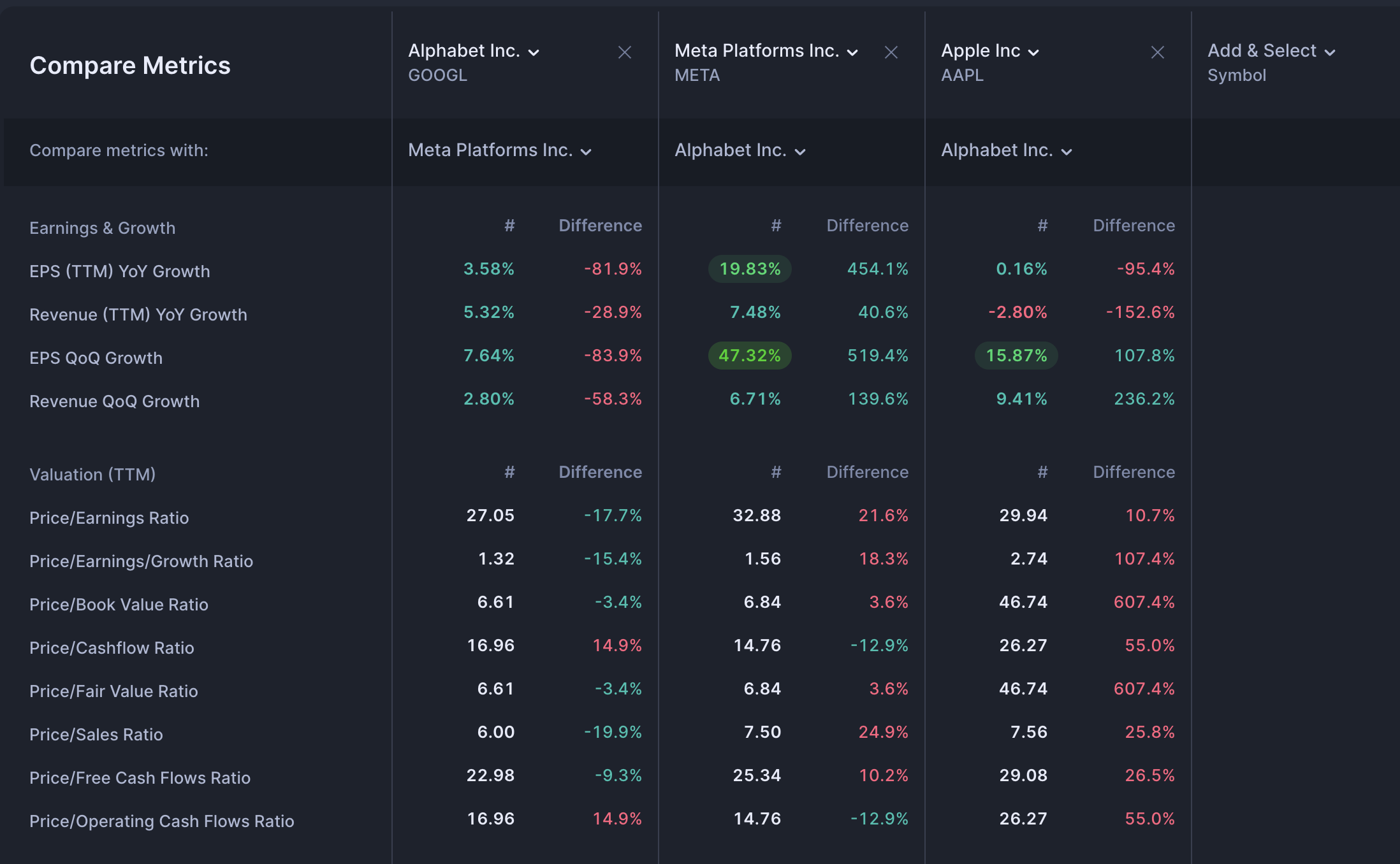Click Meta's 32.88 Price/Earnings value
The height and width of the screenshot is (864, 1400).
757,515
